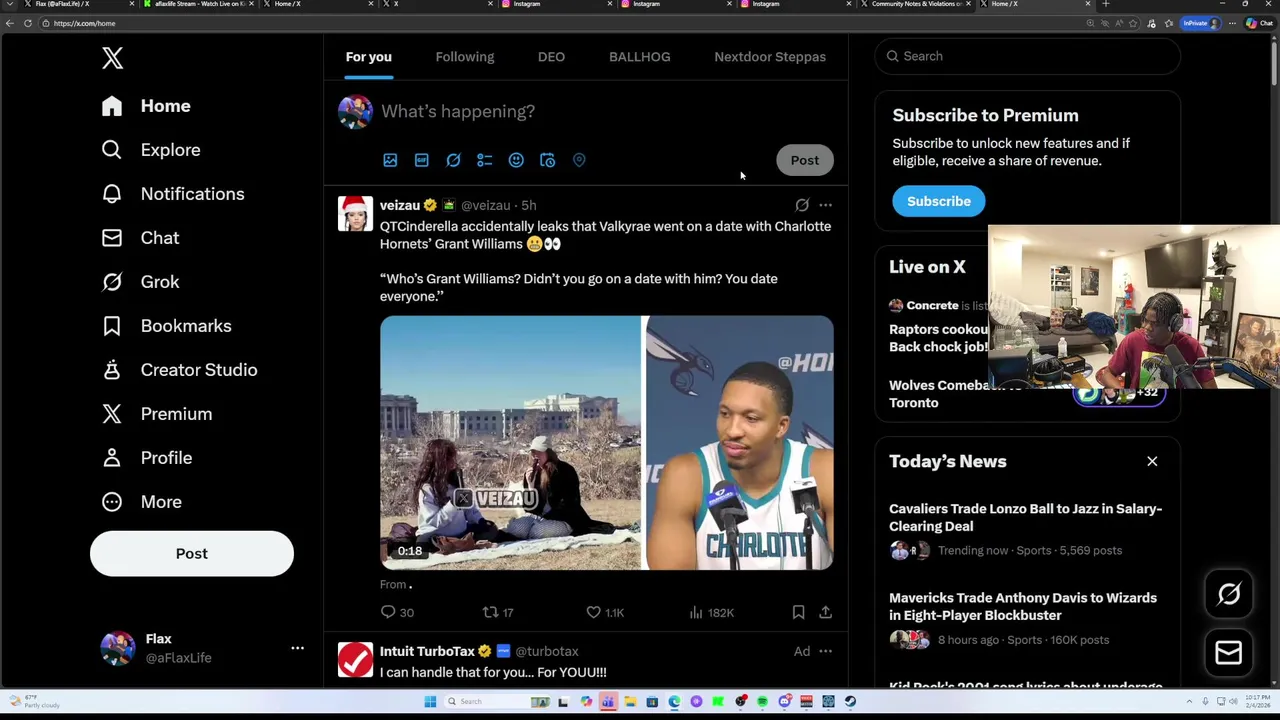Open Spotify from the taskbar

762,702
